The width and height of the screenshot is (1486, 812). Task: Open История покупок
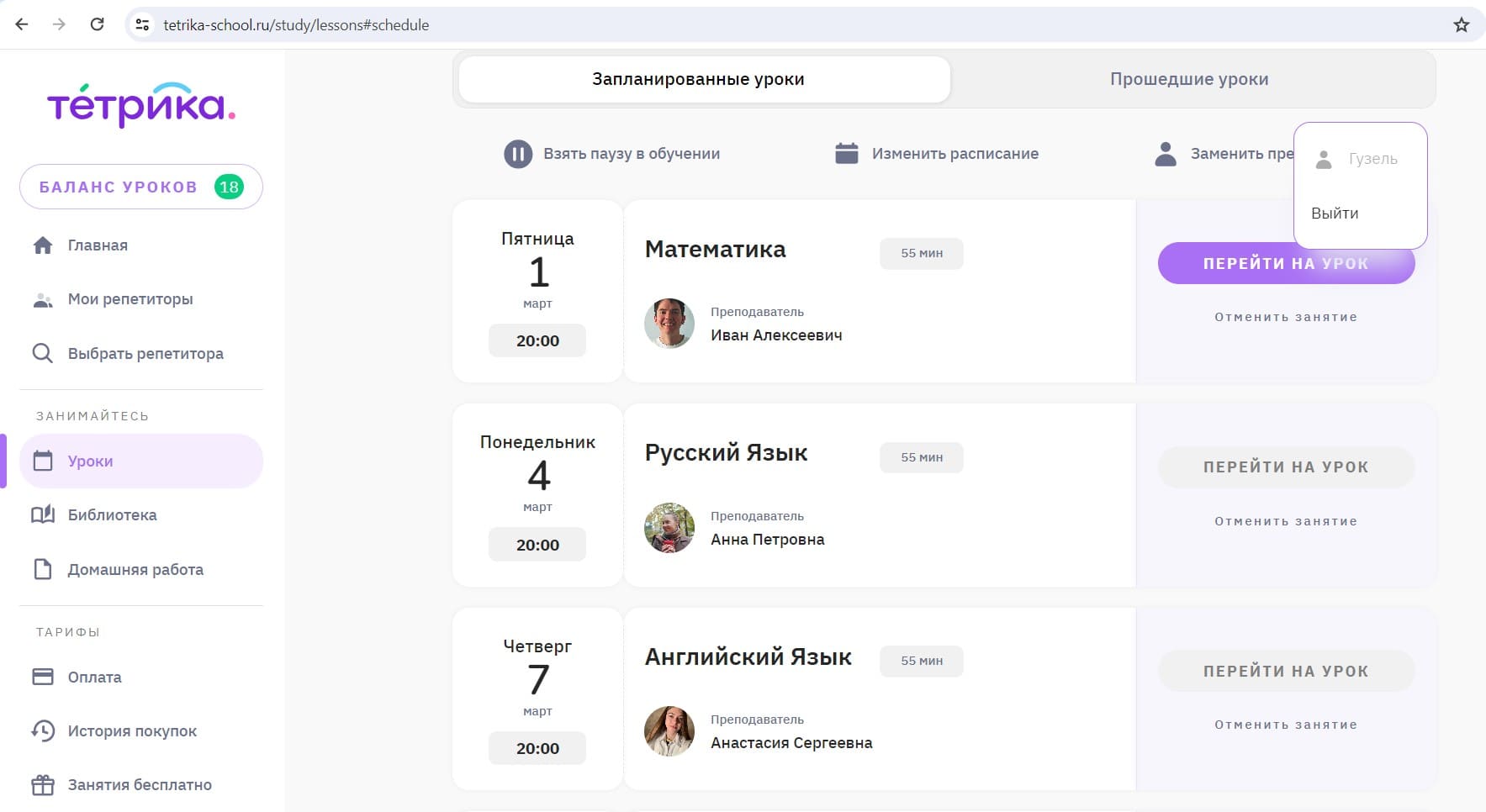(x=132, y=731)
